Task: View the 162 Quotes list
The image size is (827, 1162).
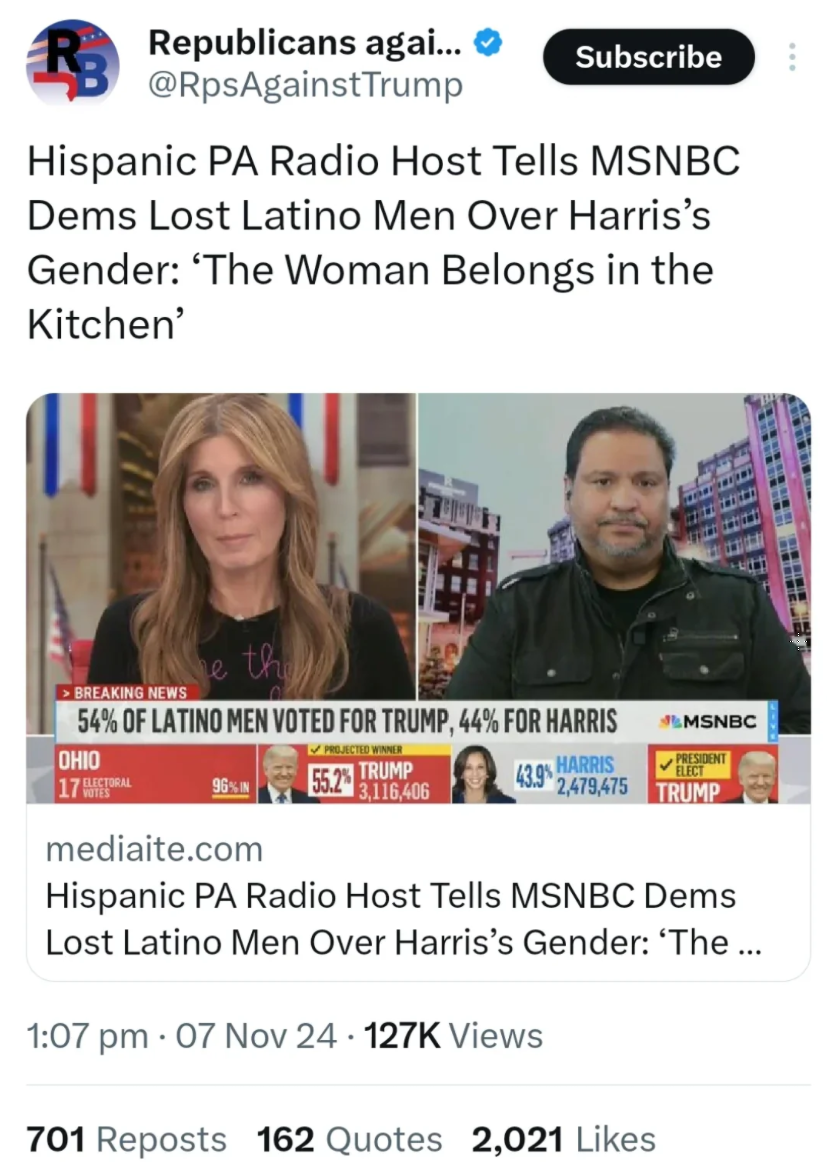Action: 349,1138
